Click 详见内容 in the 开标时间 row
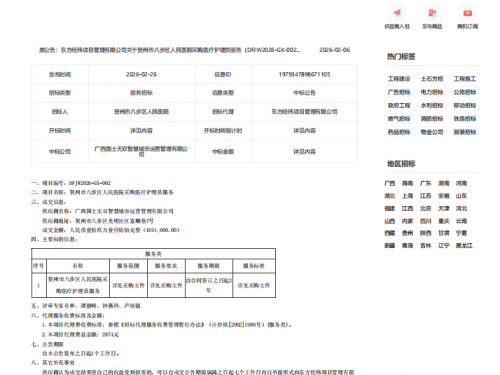The height and width of the screenshot is (375, 500). 141,131
